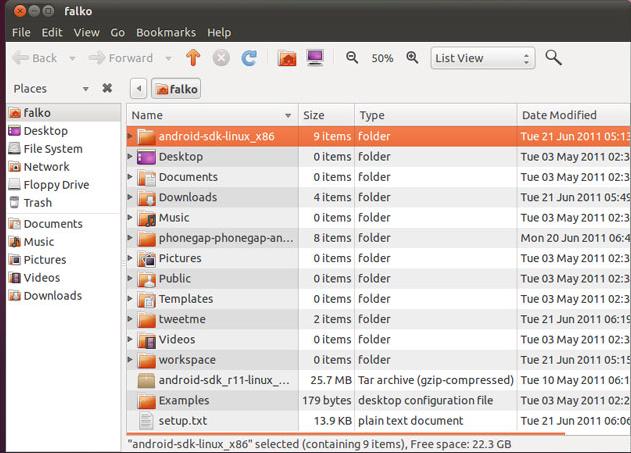
Task: Open search with the magnifying glass icon
Action: click(x=553, y=58)
